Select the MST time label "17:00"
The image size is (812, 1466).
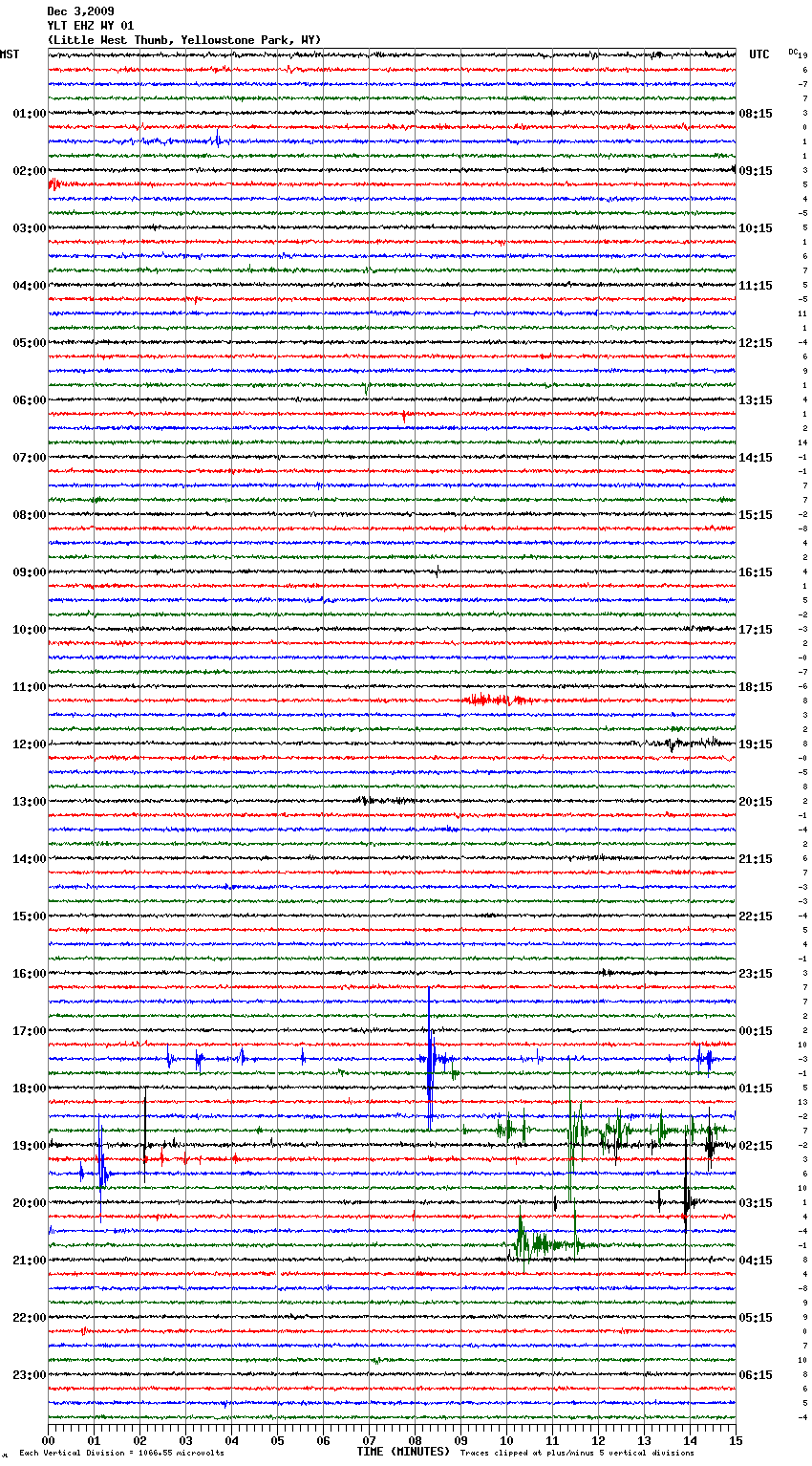pyautogui.click(x=30, y=1031)
